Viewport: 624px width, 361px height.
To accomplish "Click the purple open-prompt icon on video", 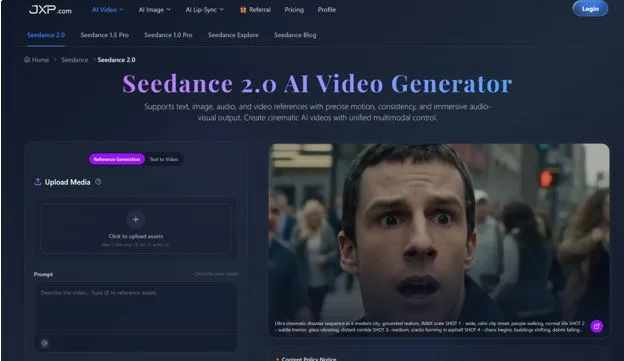I will click(x=596, y=326).
